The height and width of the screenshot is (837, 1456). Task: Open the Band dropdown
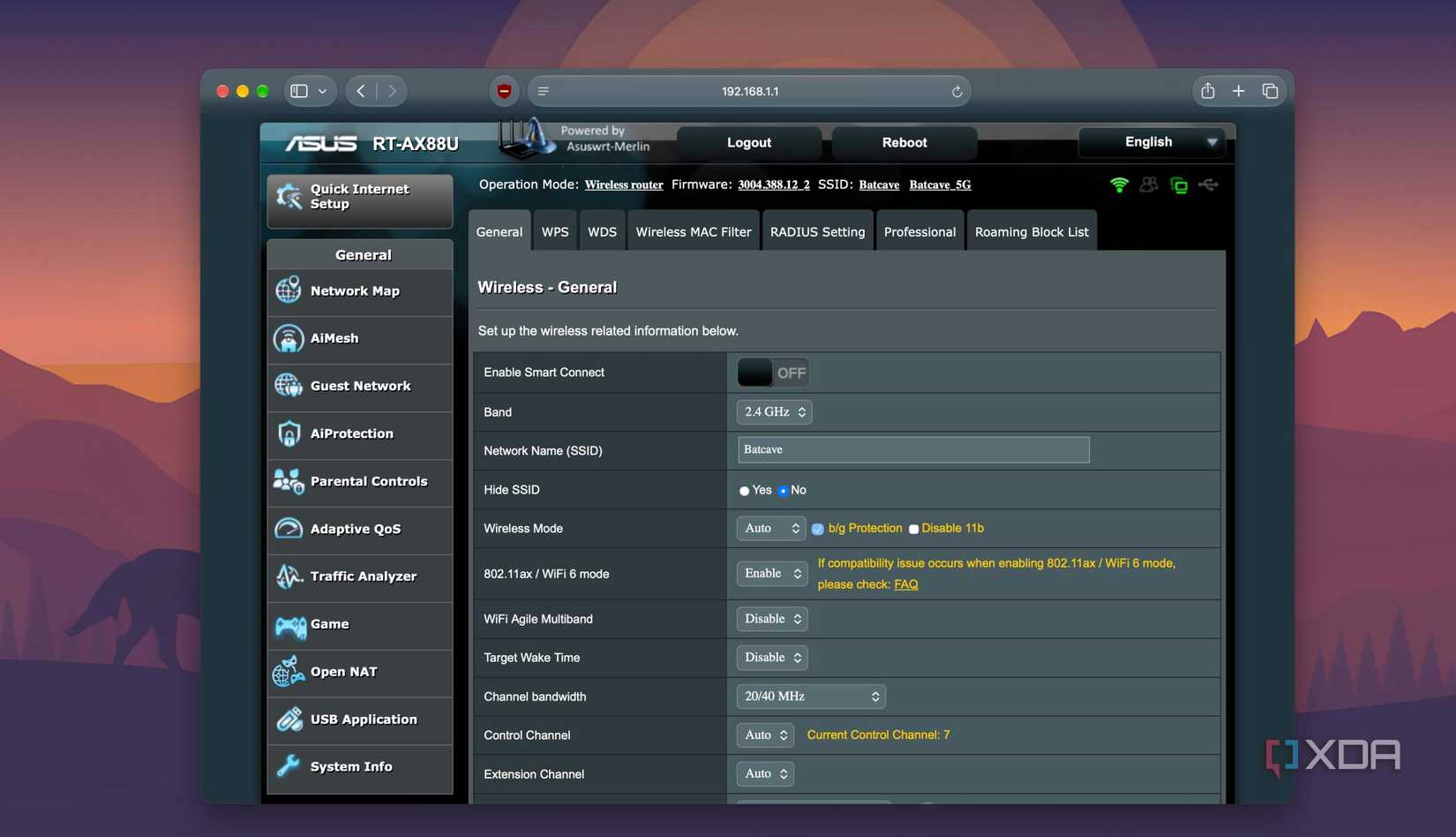pyautogui.click(x=774, y=412)
